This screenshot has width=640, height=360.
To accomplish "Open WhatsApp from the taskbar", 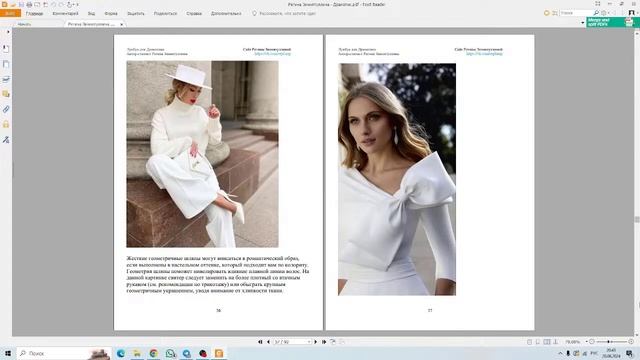I will tap(170, 353).
